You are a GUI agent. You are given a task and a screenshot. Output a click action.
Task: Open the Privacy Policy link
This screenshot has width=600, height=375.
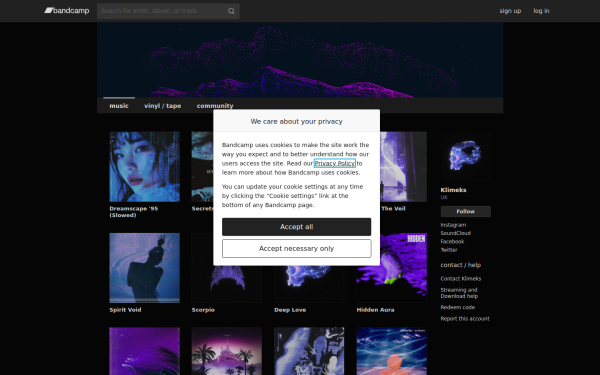(x=335, y=163)
